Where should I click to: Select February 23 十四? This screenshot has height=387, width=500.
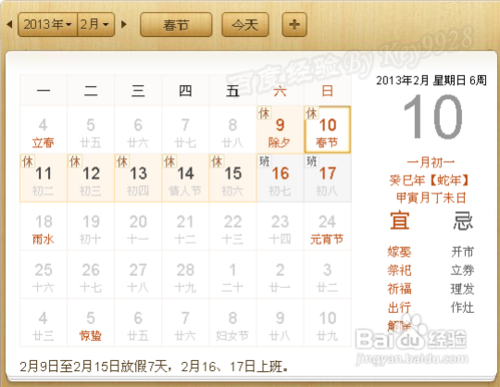tap(280, 226)
